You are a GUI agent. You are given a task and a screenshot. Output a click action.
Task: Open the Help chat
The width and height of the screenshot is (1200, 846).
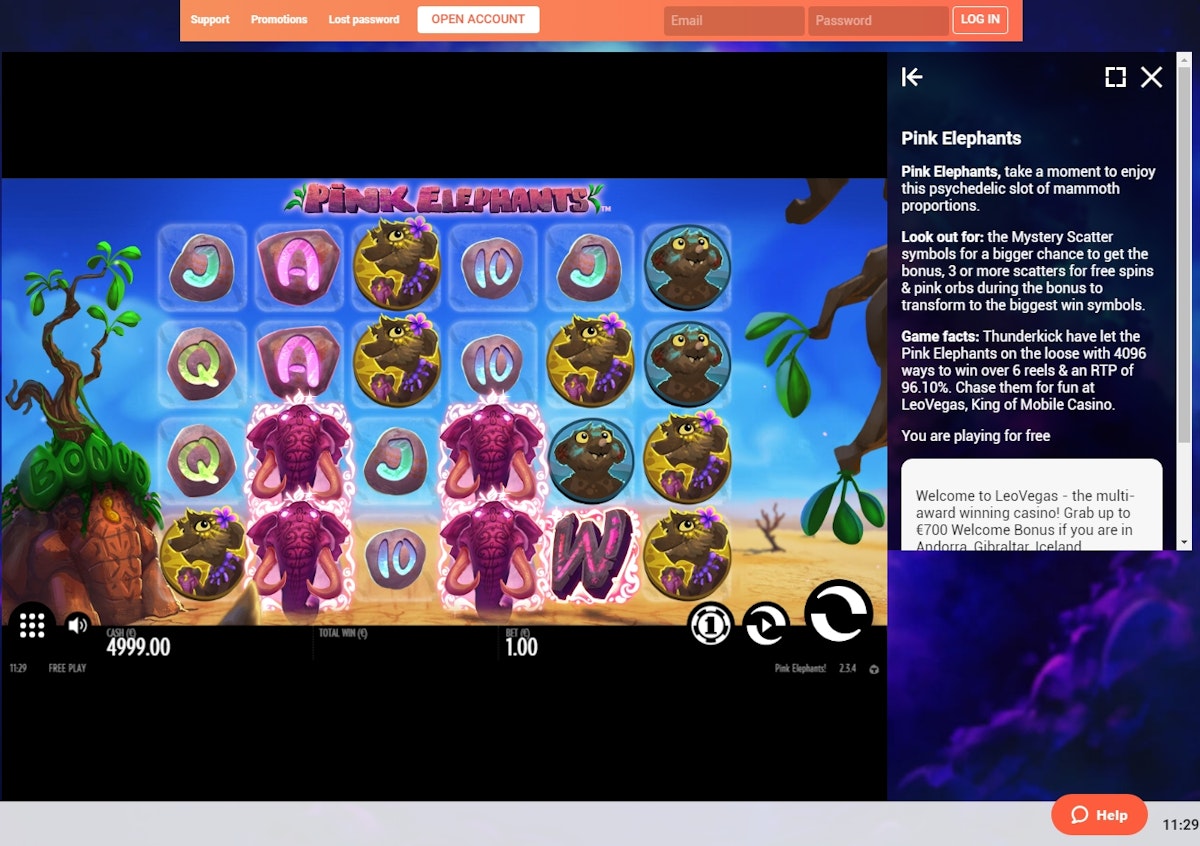pyautogui.click(x=1099, y=815)
